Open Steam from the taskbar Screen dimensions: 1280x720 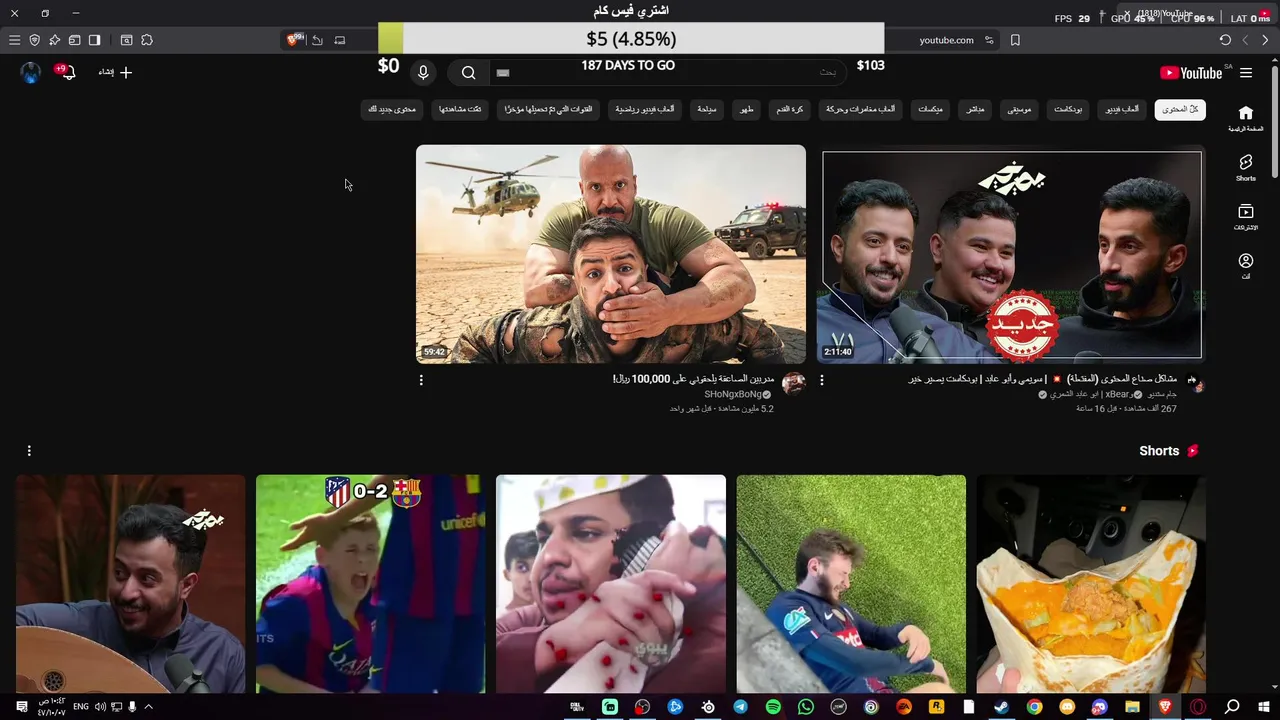pyautogui.click(x=1001, y=707)
